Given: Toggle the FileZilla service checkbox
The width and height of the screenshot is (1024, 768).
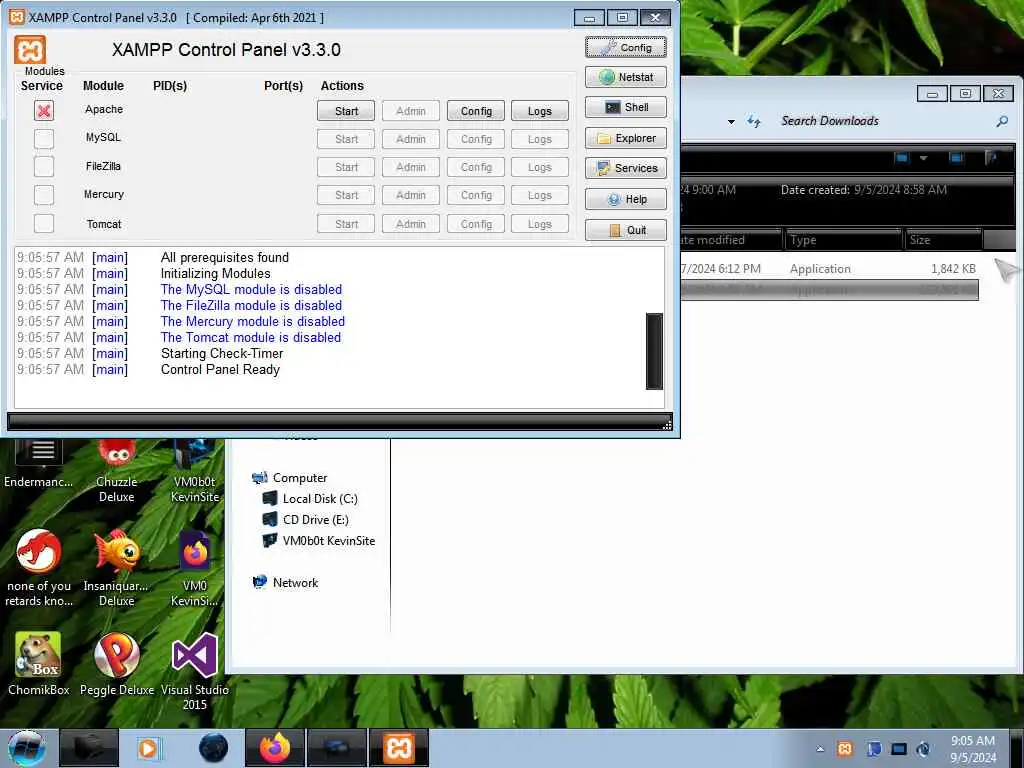Looking at the screenshot, I should [x=44, y=167].
